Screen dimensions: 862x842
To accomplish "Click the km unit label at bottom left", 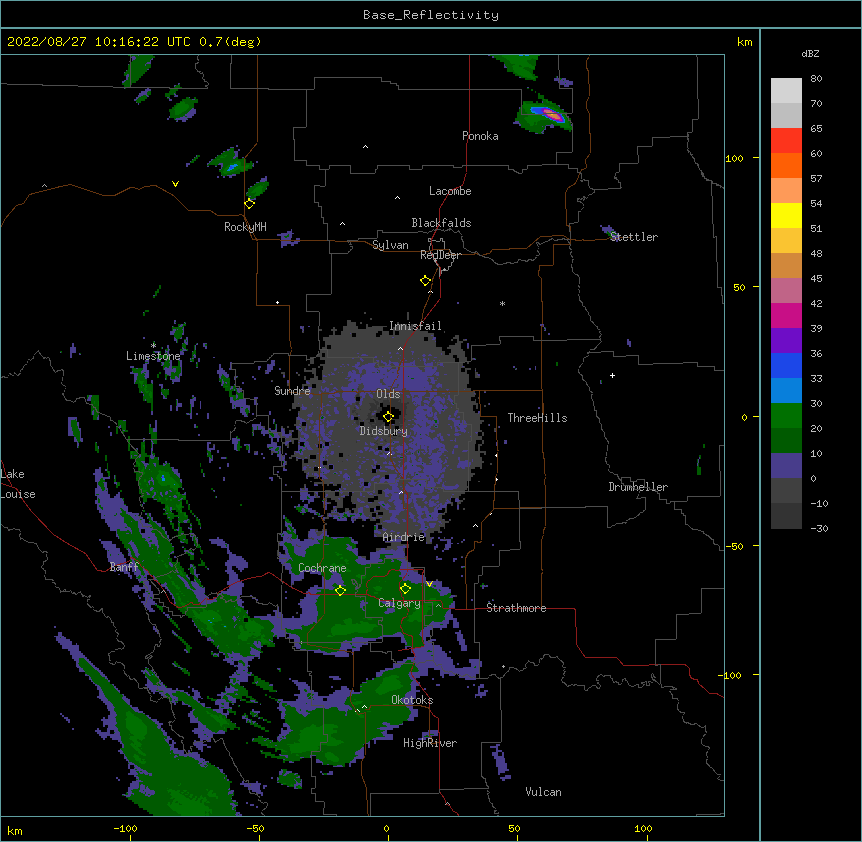I will (x=14, y=831).
